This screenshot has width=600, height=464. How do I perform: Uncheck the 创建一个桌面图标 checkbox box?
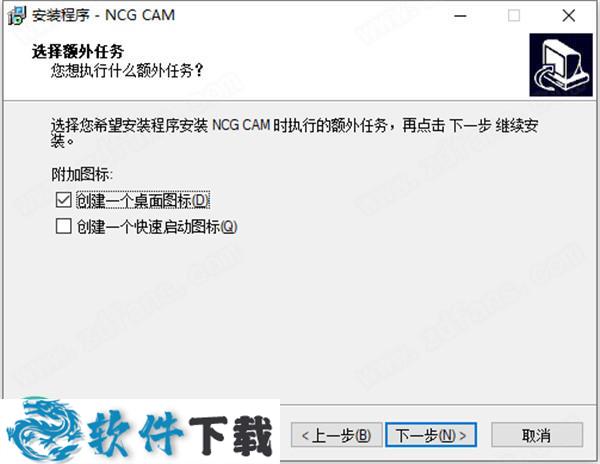(63, 200)
